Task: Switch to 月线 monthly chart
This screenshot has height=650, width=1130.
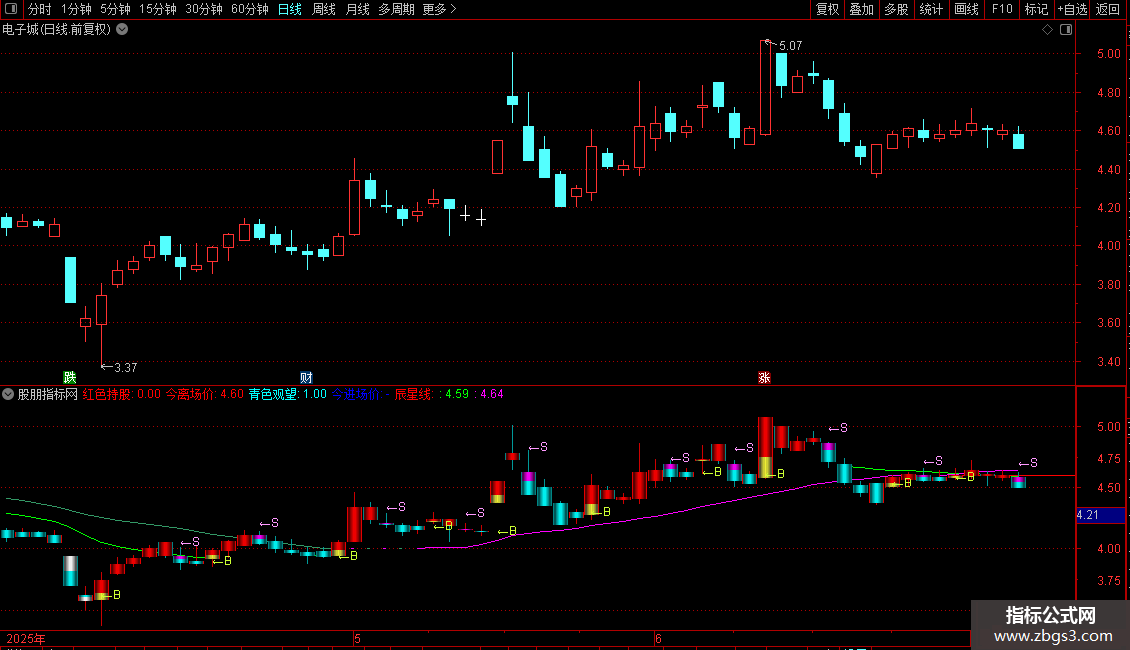Action: pyautogui.click(x=357, y=9)
